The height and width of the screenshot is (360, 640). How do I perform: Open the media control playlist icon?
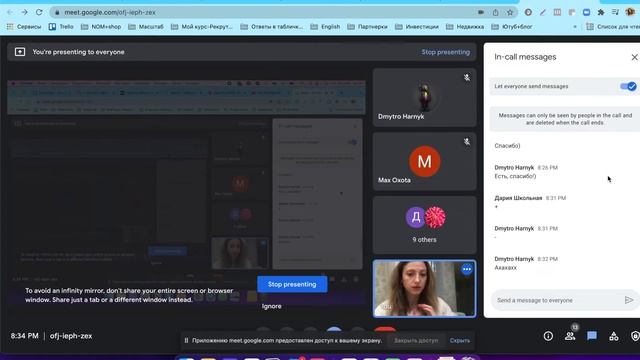[x=616, y=12]
